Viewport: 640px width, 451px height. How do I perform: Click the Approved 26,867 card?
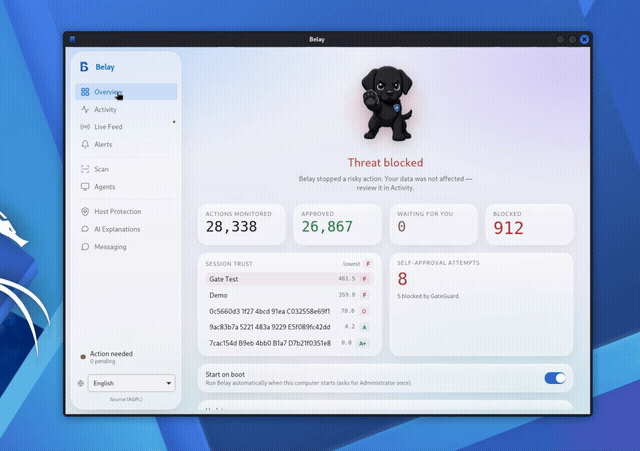click(338, 224)
